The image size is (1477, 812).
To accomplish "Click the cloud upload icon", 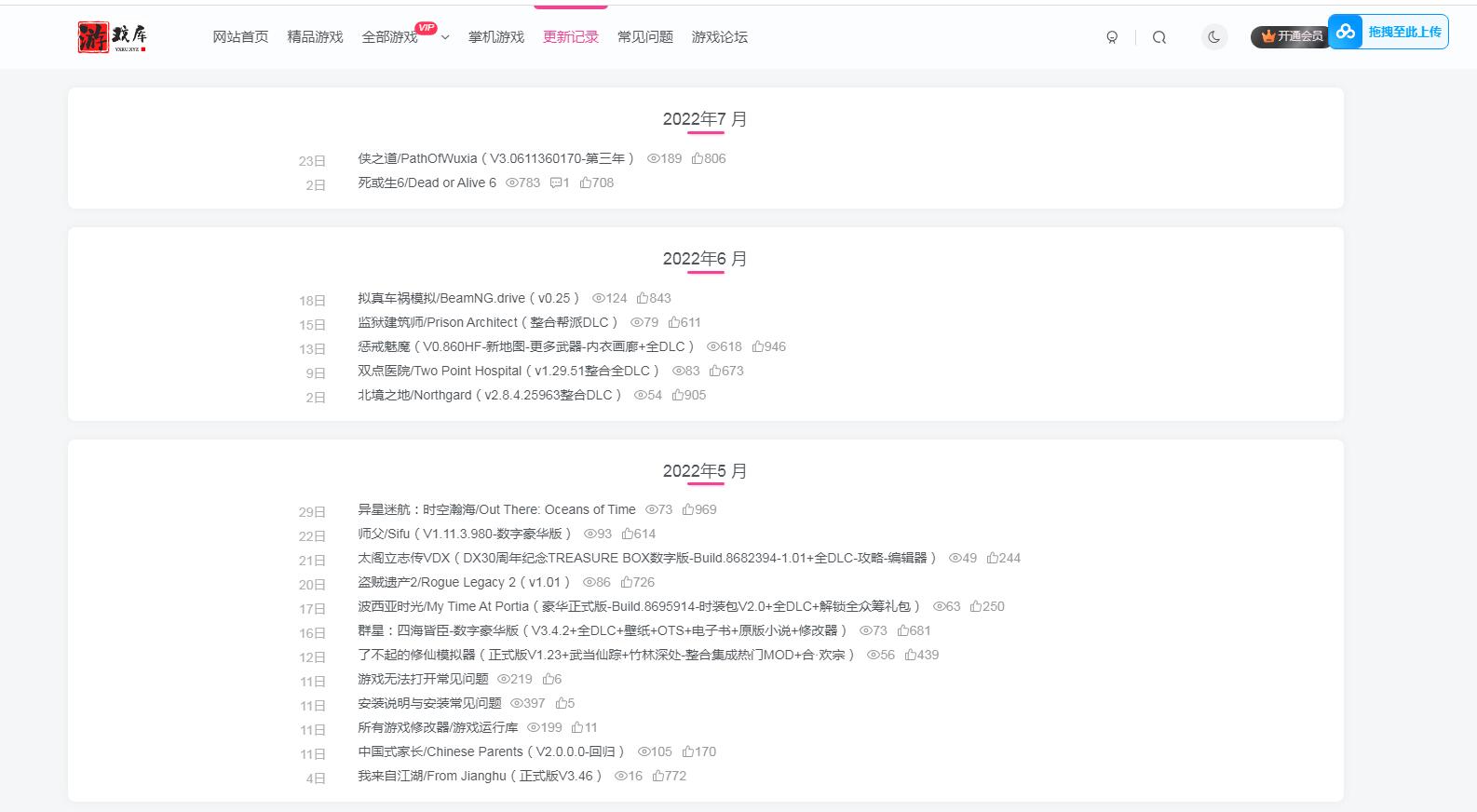I will coord(1346,32).
